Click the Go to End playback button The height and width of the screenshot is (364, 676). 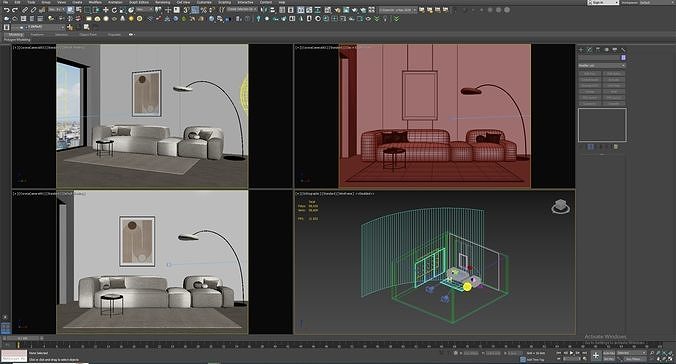click(585, 352)
